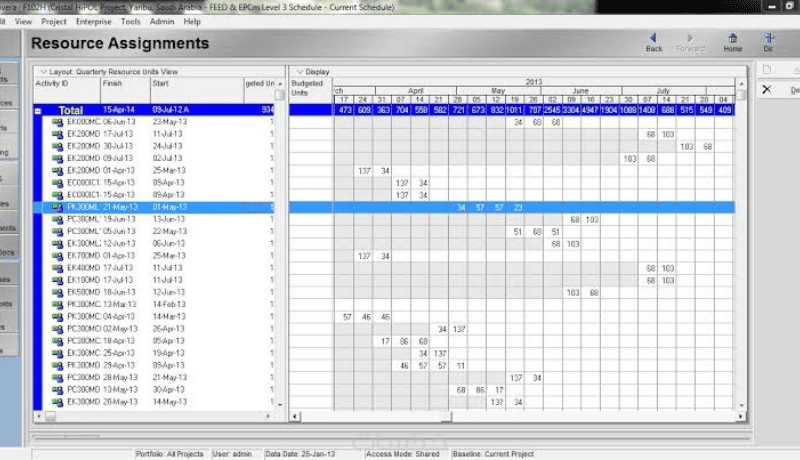Click Access Mode: Shared status entry
This screenshot has width=800, height=460.
click(x=403, y=454)
